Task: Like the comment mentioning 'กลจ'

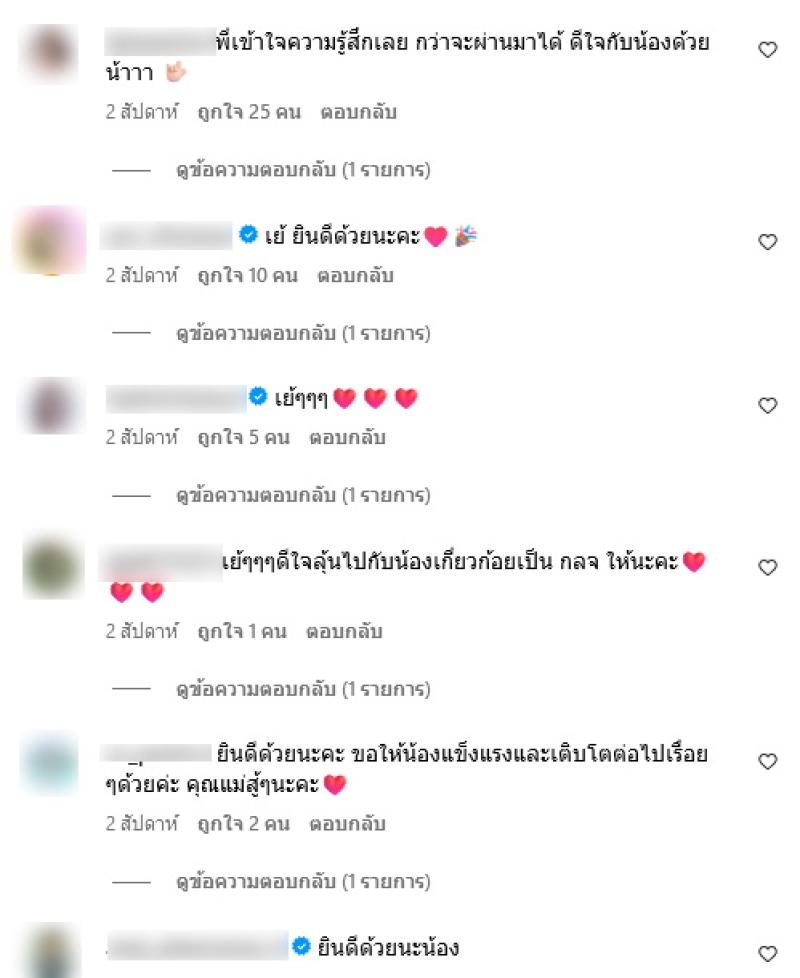Action: pos(768,567)
